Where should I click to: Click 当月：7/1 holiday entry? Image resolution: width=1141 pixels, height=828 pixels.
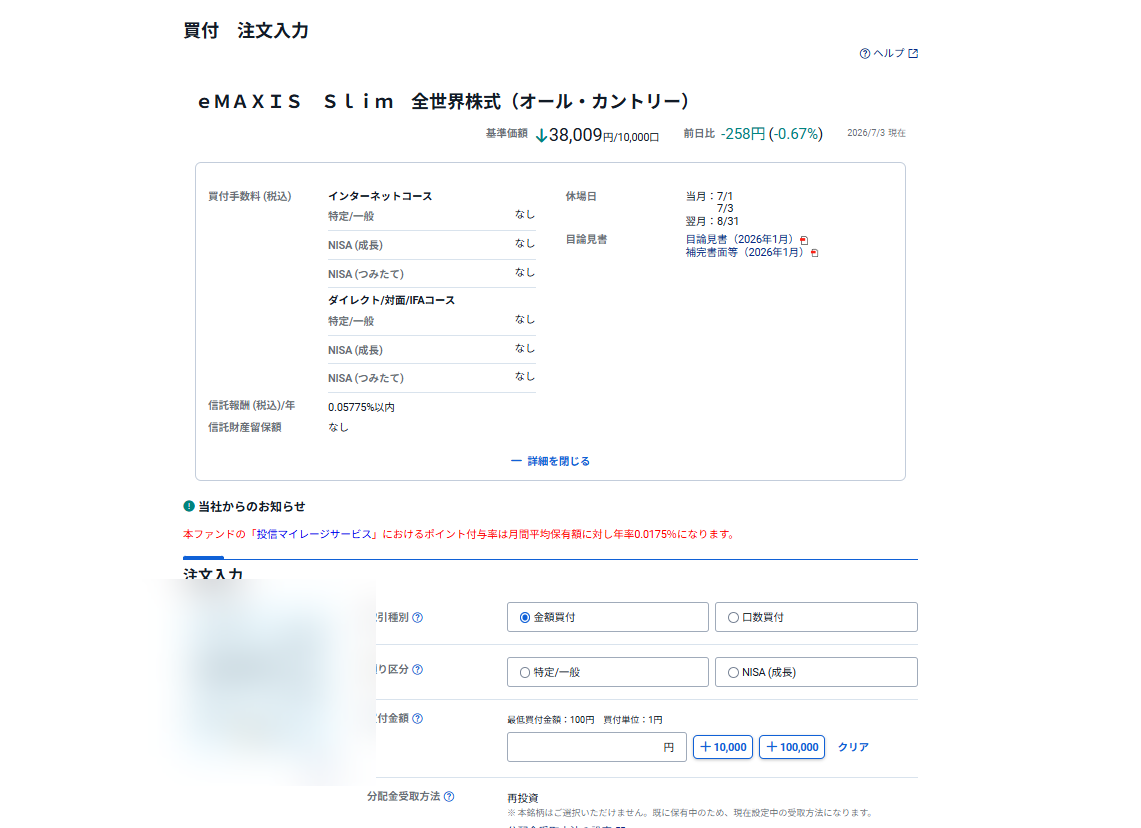click(x=709, y=196)
